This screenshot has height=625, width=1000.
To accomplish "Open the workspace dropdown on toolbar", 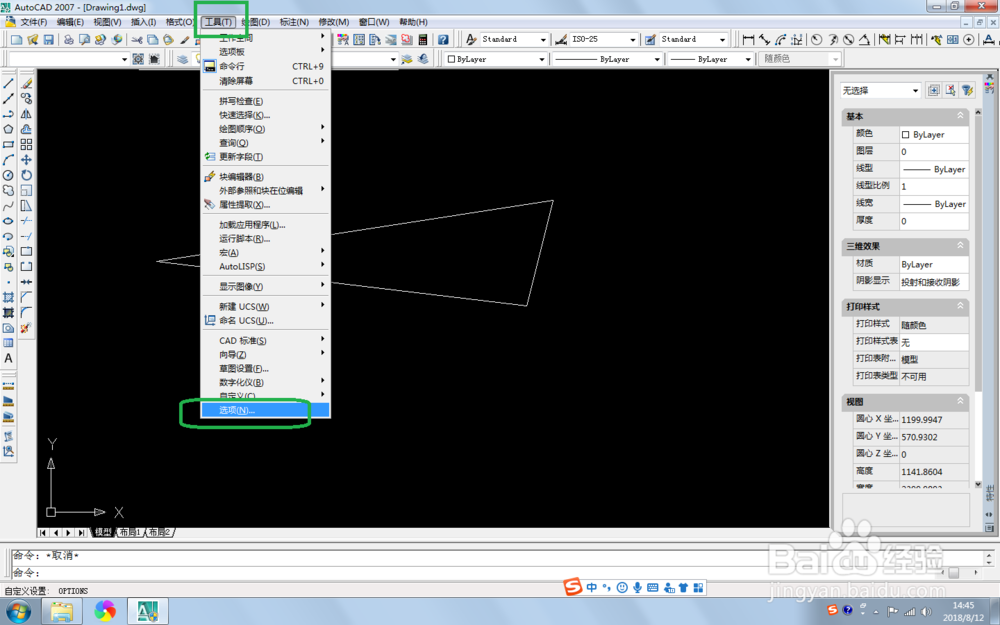I will click(x=69, y=59).
